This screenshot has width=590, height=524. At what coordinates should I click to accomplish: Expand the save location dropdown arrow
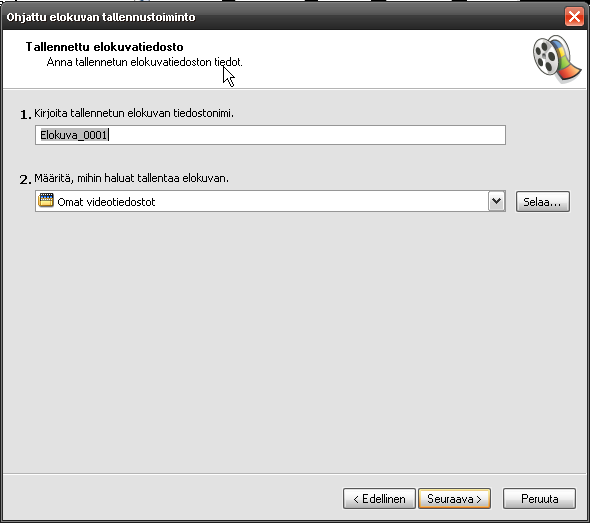(497, 201)
